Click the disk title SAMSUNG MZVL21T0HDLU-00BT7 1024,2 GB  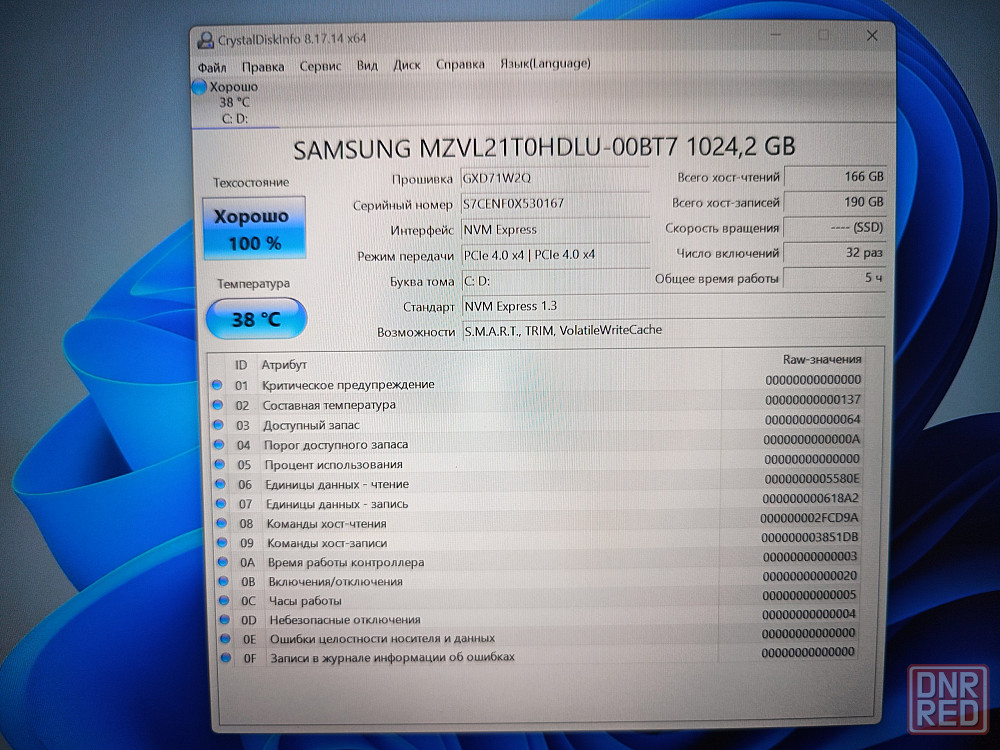(x=544, y=148)
